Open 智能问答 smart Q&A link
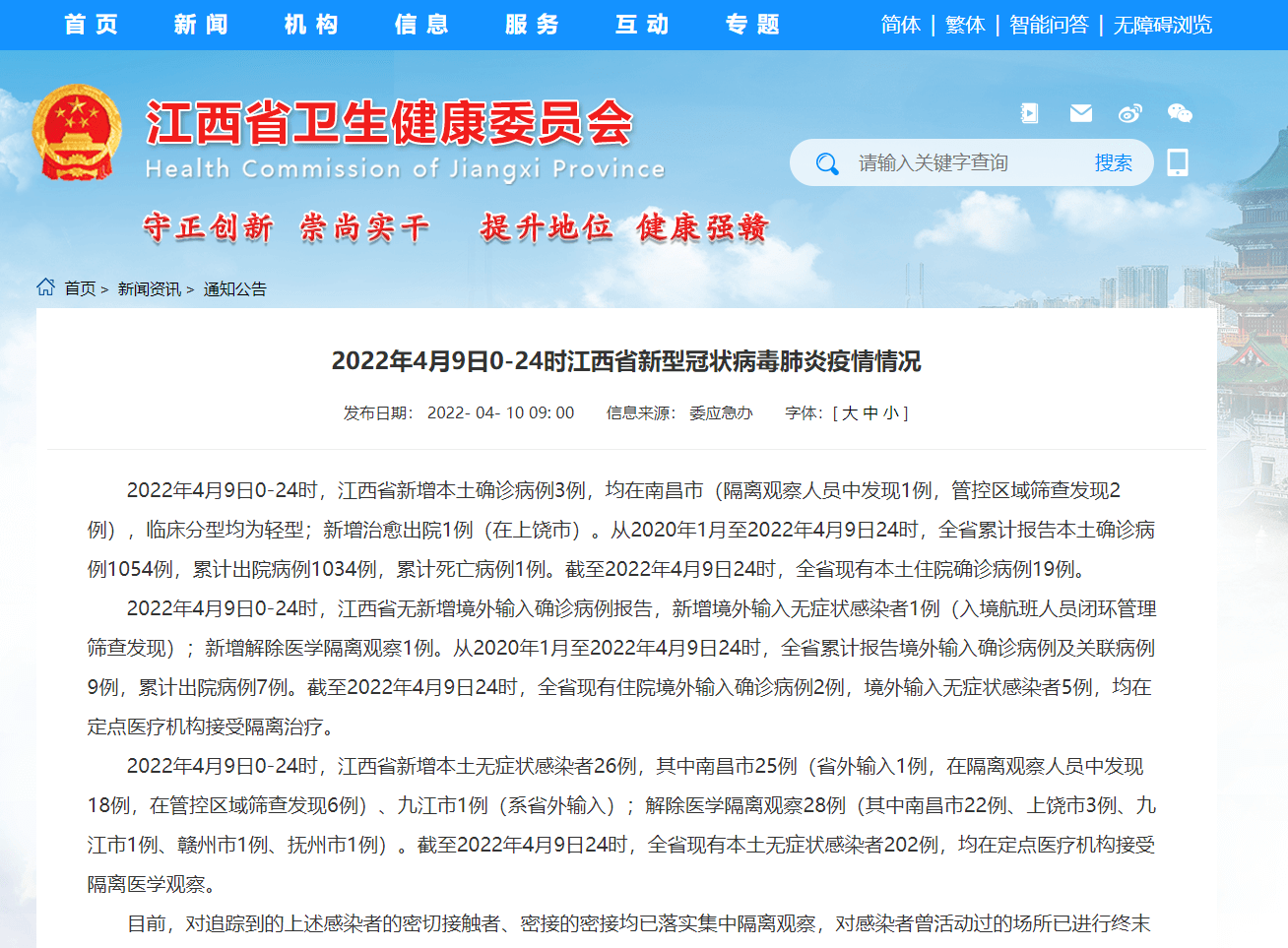 coord(1049,25)
